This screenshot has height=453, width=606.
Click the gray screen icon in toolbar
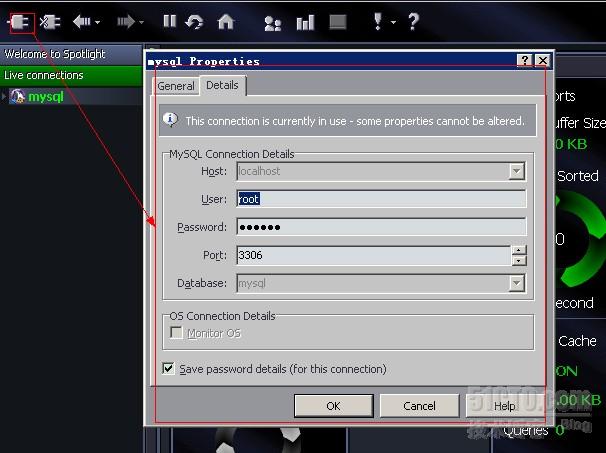click(x=338, y=22)
